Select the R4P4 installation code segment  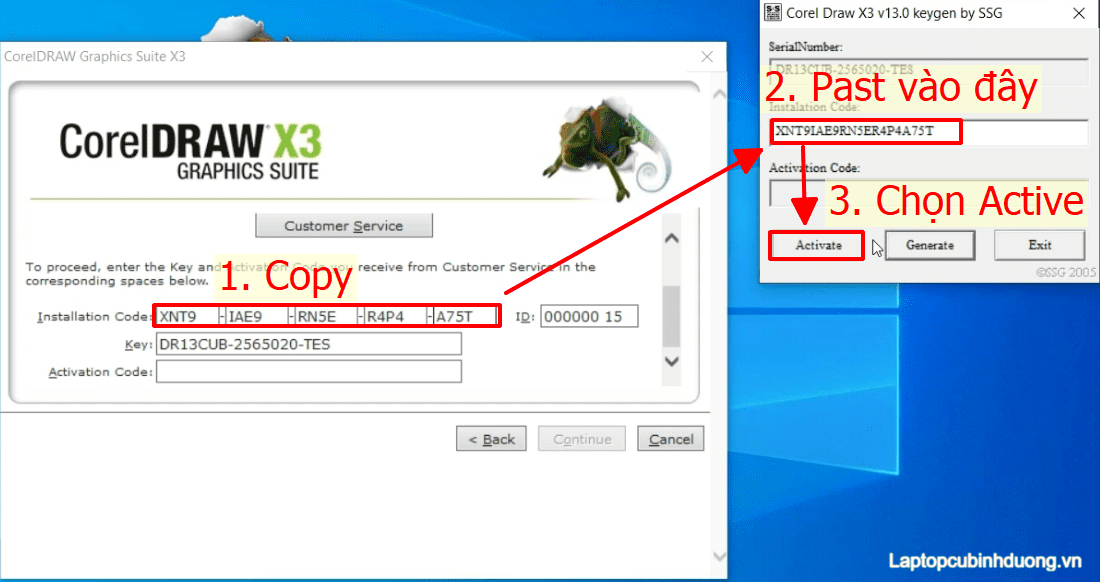(395, 316)
